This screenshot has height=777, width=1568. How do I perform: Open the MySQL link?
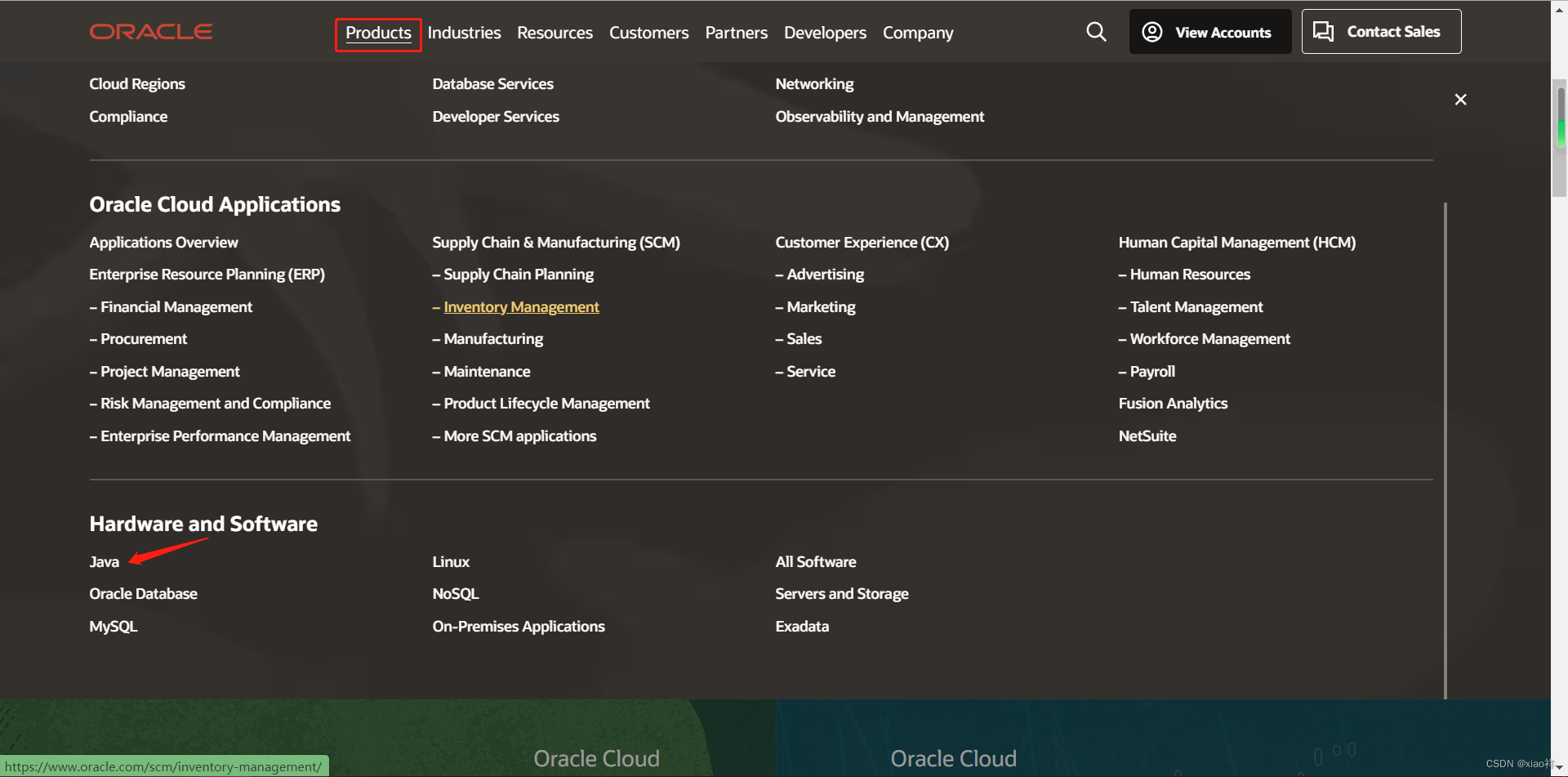coord(113,627)
